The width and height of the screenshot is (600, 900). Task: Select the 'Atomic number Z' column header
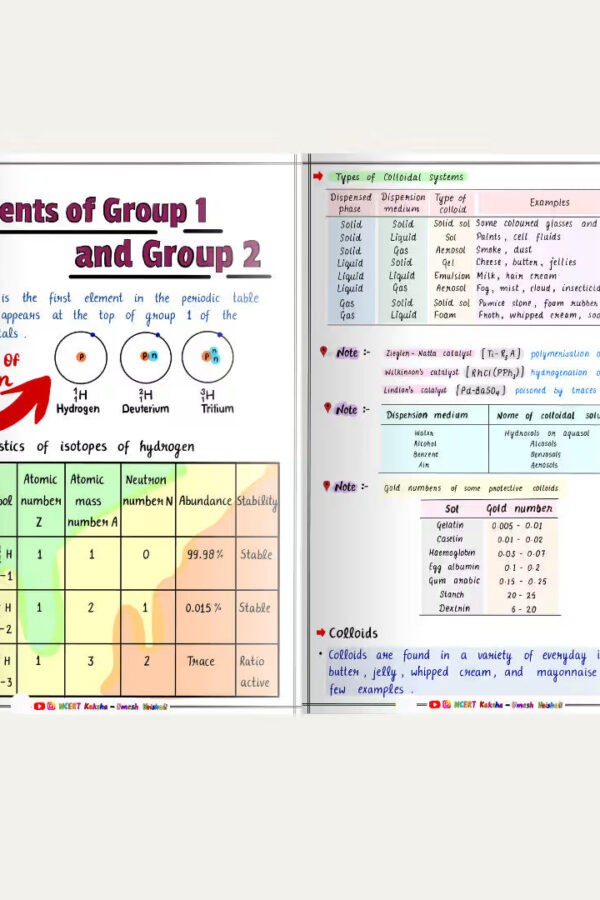[40, 500]
